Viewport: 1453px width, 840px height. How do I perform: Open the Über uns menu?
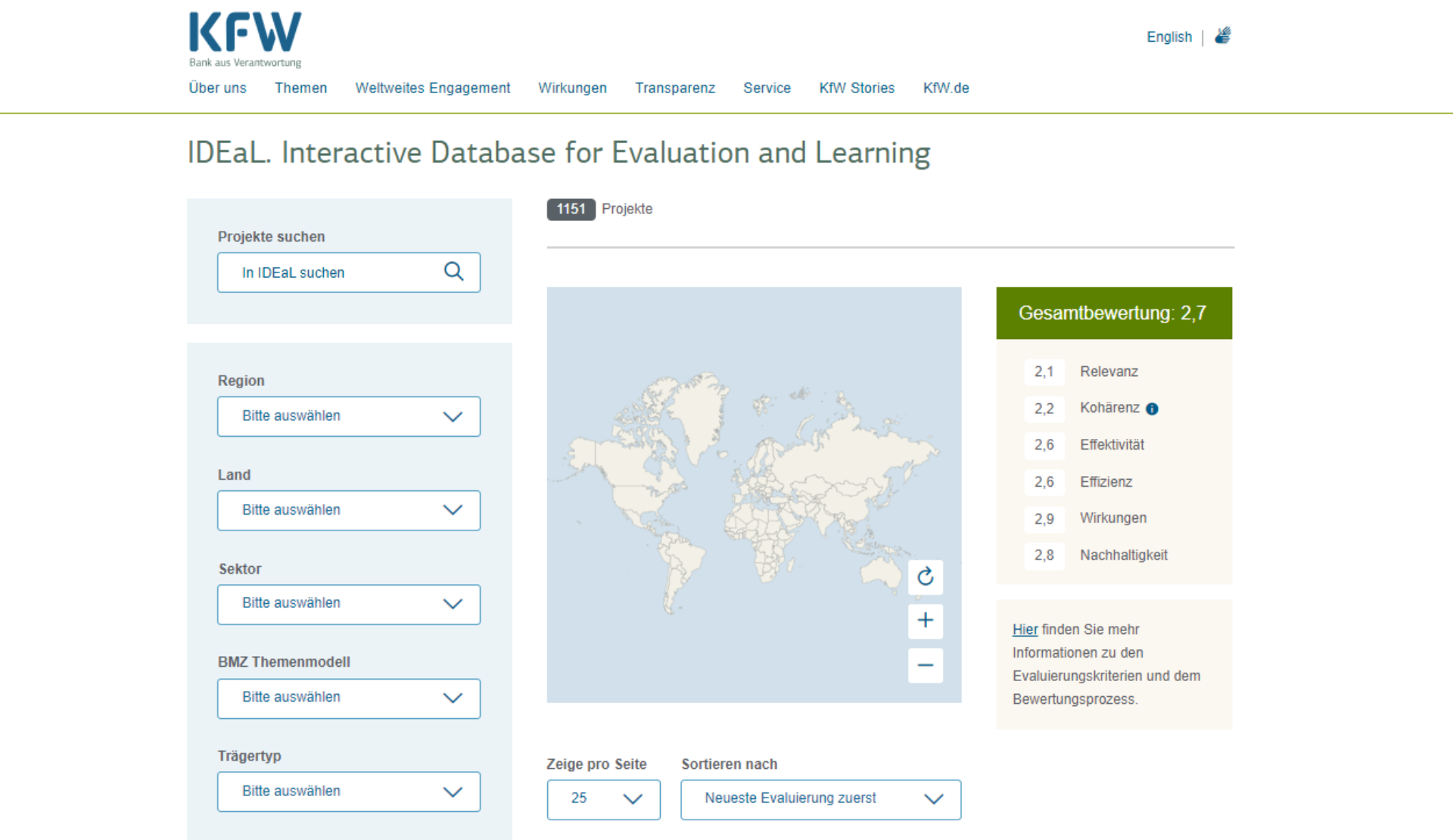pos(217,88)
